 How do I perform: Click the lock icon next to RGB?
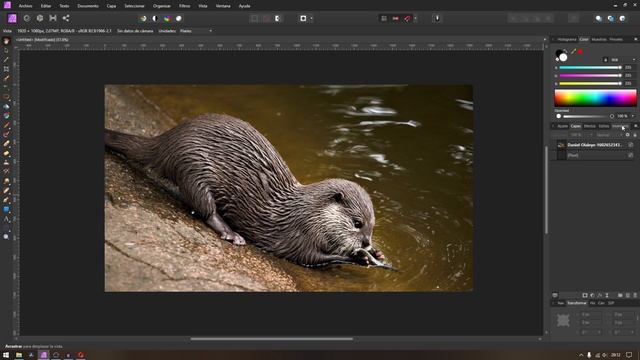(x=605, y=60)
